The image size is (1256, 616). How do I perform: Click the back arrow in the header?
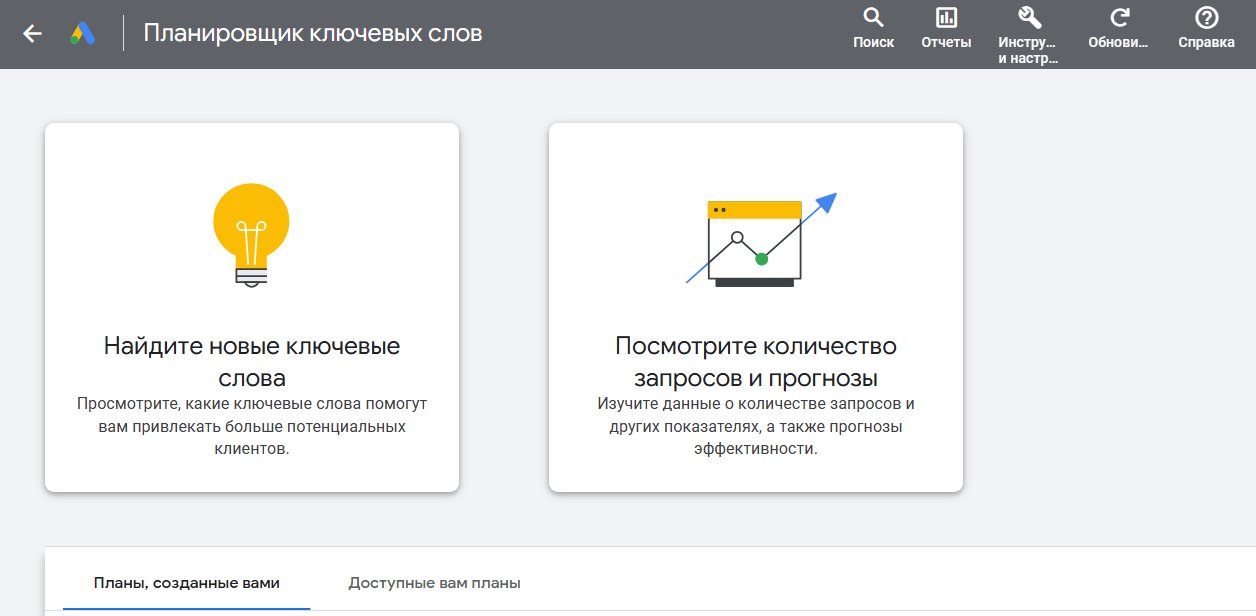pyautogui.click(x=32, y=34)
